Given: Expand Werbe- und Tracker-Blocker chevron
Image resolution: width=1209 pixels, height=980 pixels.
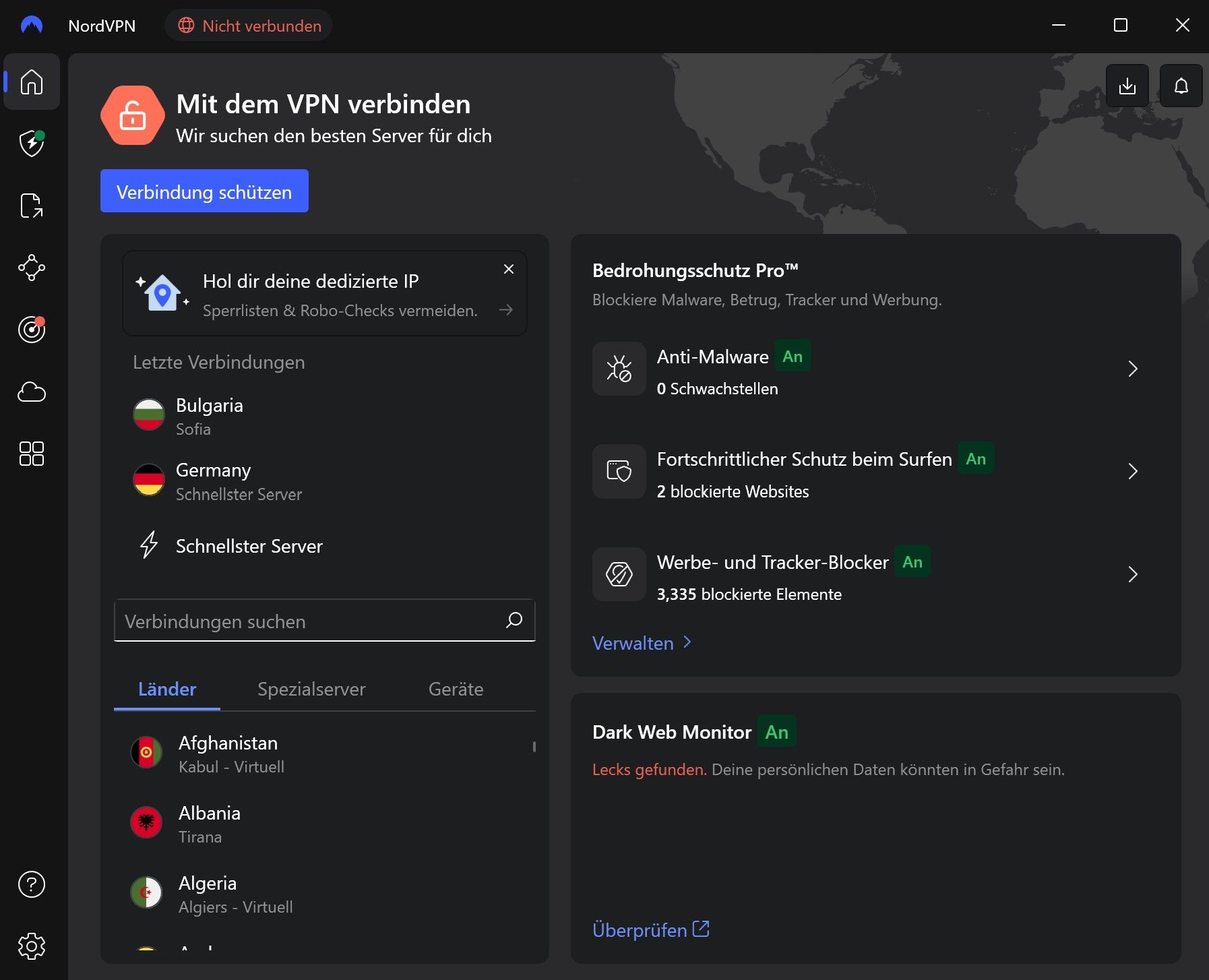Looking at the screenshot, I should pyautogui.click(x=1133, y=574).
